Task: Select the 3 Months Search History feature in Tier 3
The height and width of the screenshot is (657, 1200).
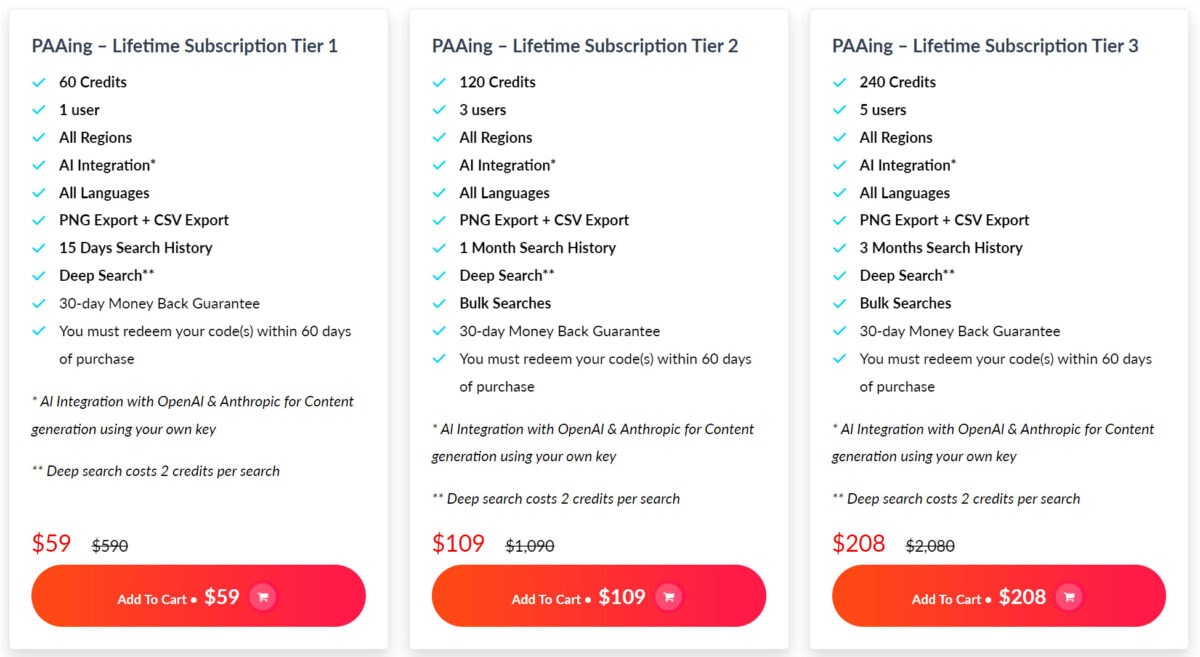Action: point(940,248)
